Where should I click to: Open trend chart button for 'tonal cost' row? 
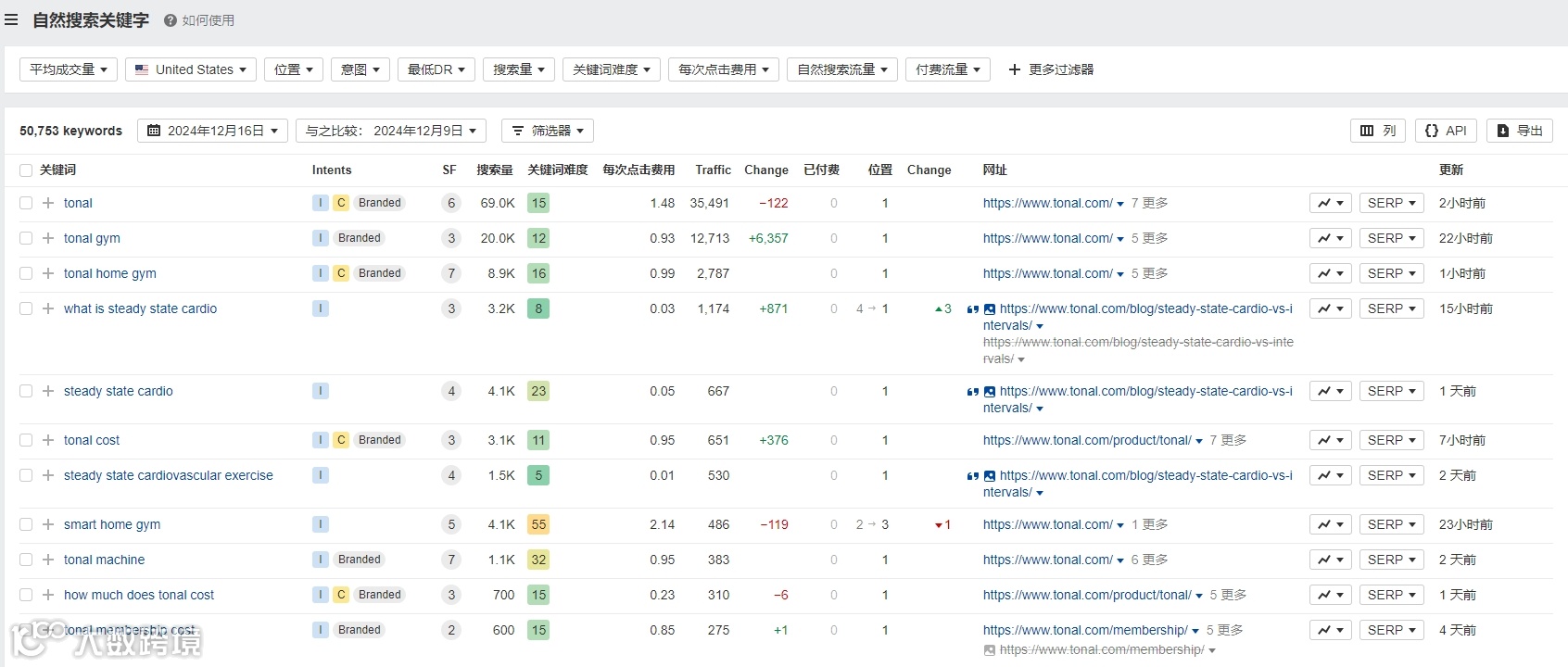coord(1331,440)
